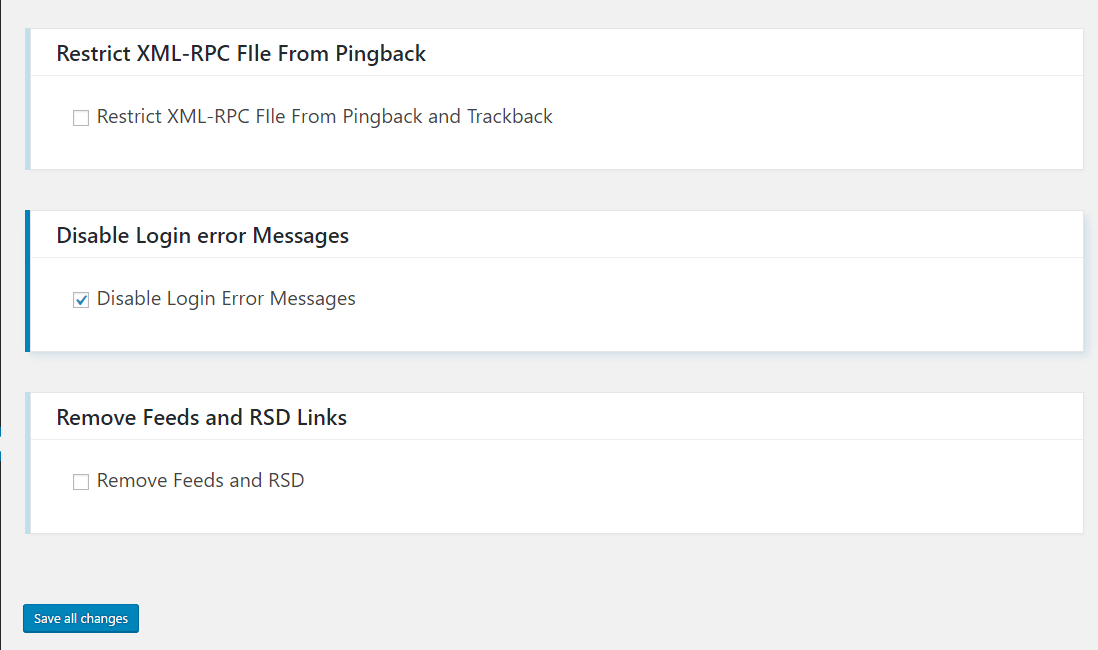Select the 'Remove Feeds and RSD Links' heading
The image size is (1098, 650).
(202, 417)
